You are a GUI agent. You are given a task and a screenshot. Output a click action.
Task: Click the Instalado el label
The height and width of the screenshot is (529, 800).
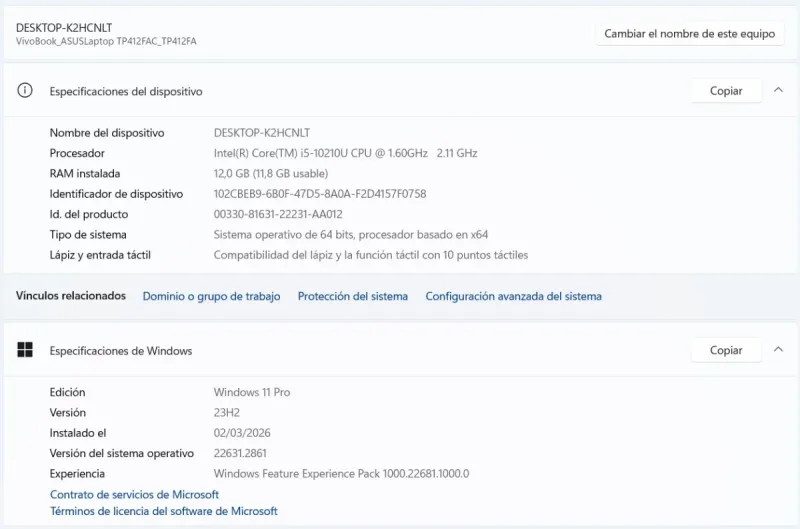78,433
